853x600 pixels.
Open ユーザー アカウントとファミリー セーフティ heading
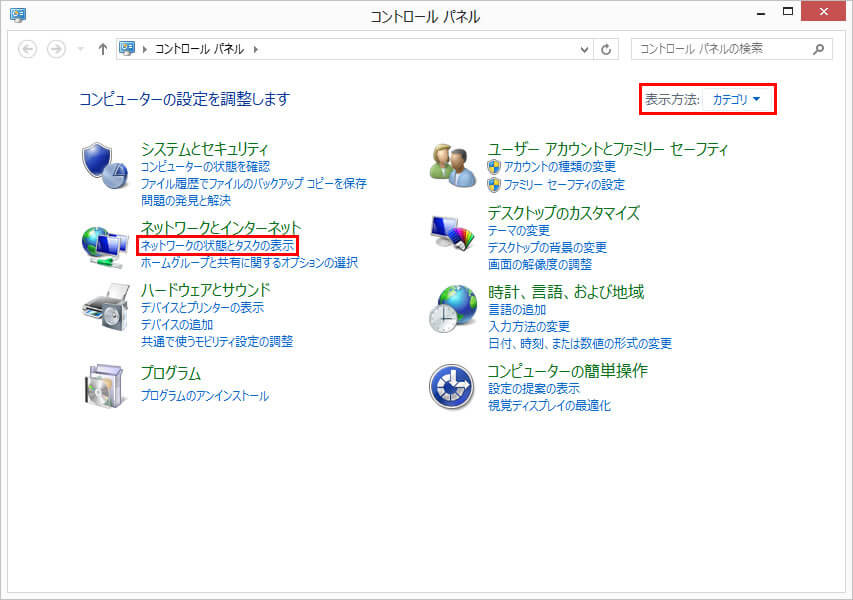coord(607,149)
